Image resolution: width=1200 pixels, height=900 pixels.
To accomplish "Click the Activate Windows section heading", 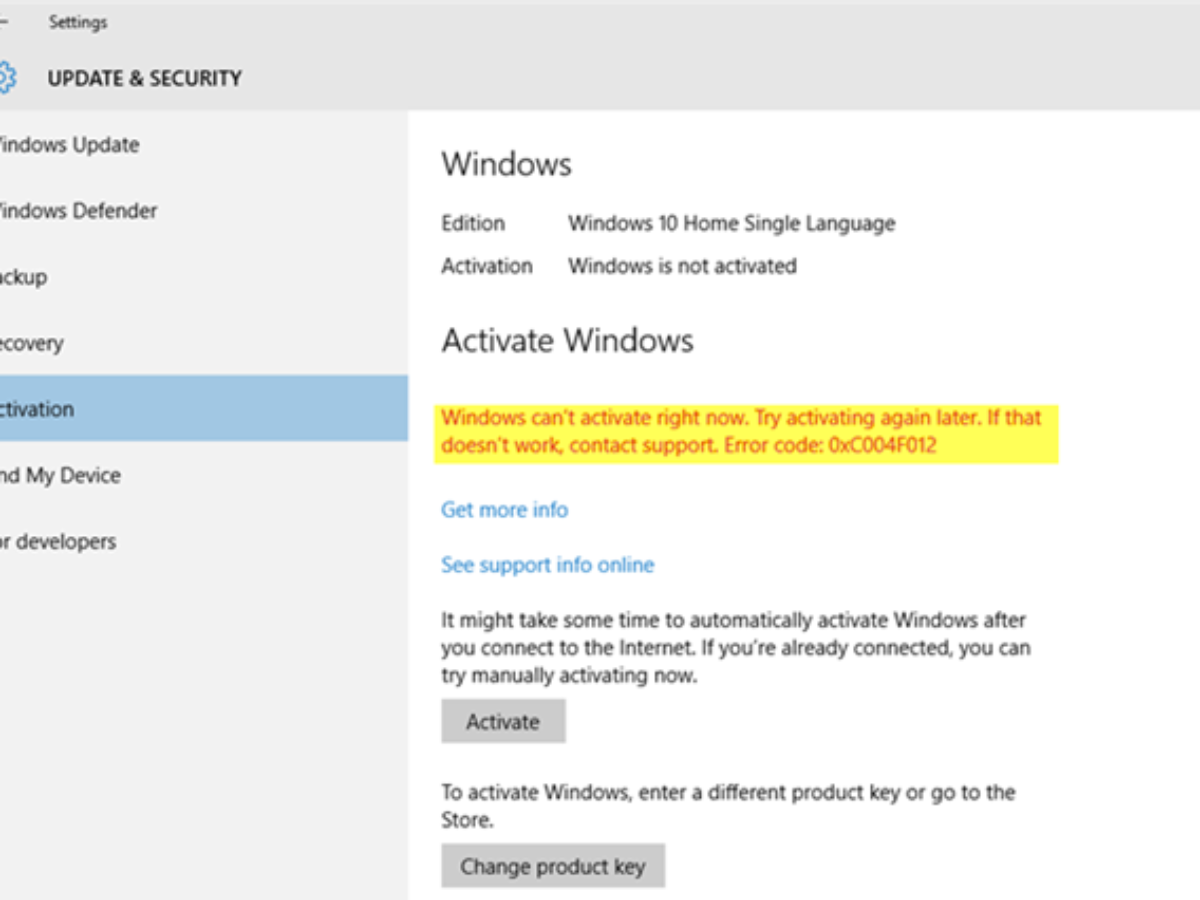I will click(x=566, y=340).
